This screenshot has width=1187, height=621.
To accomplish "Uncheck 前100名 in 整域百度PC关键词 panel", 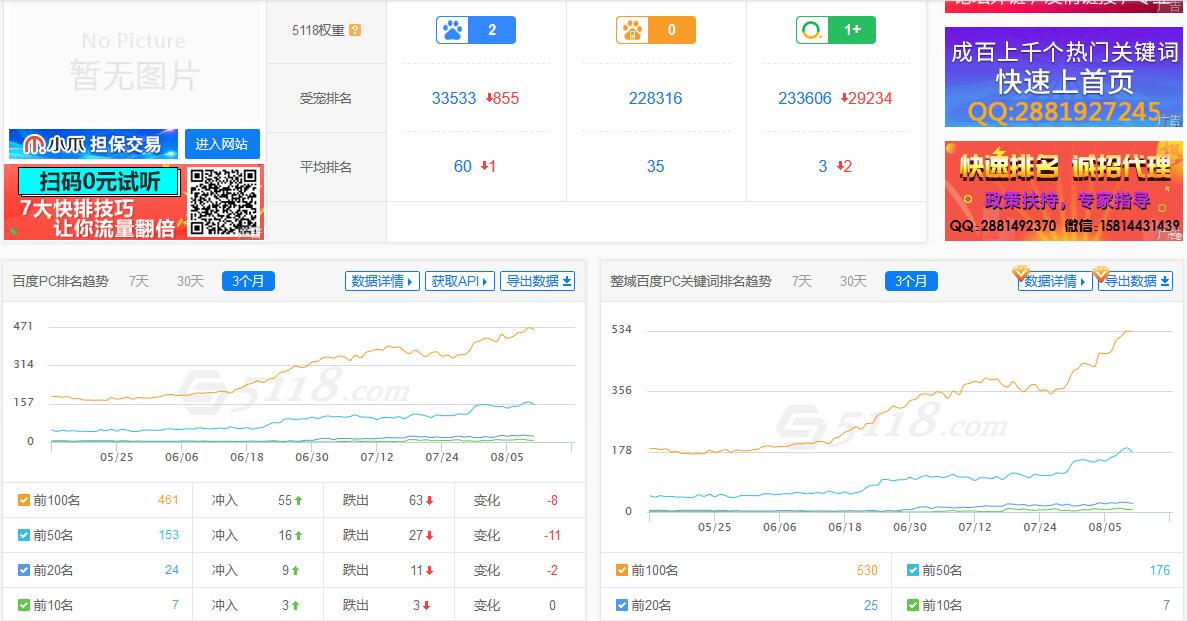I will (x=622, y=570).
